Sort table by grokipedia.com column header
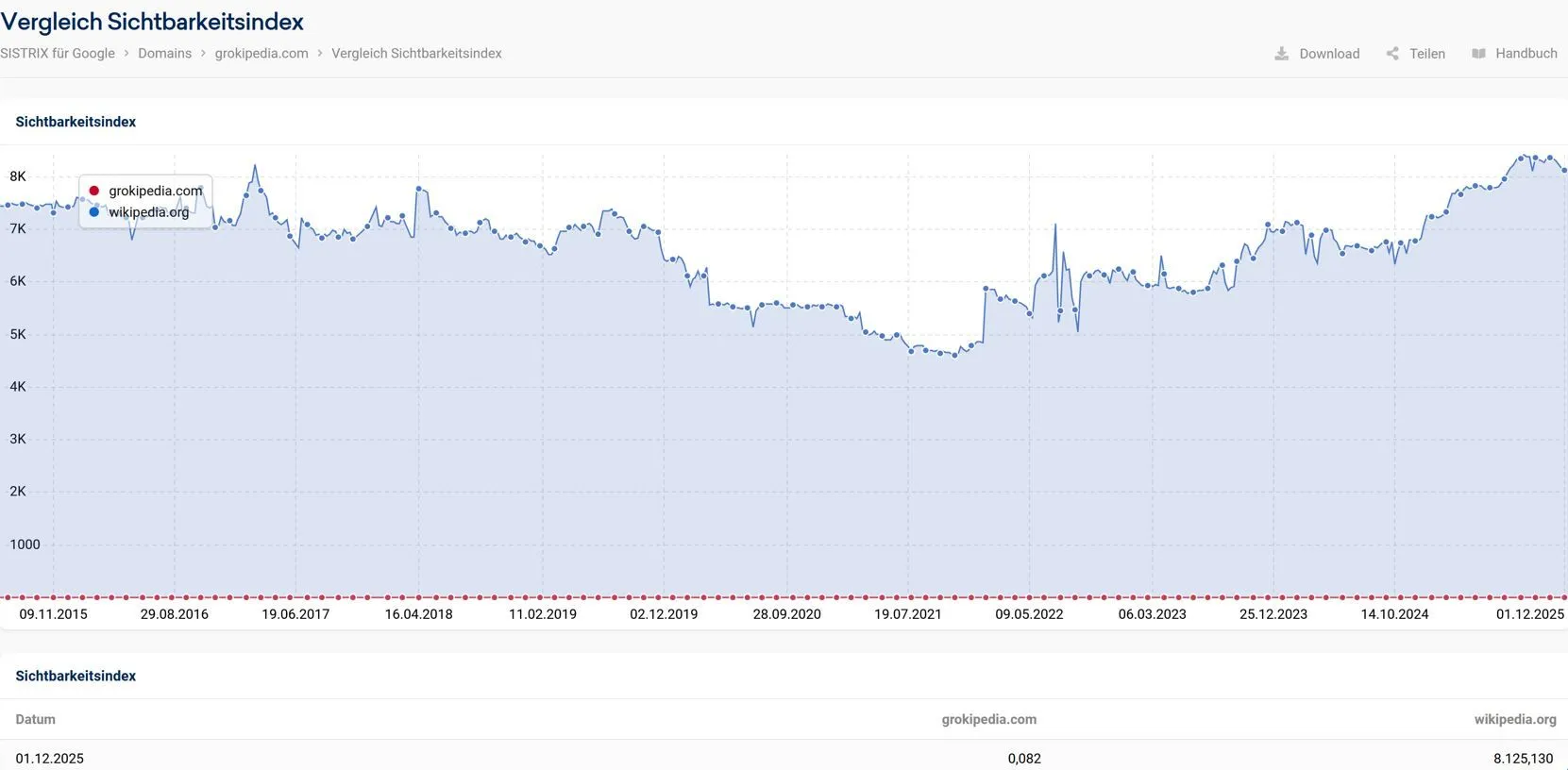 (988, 719)
